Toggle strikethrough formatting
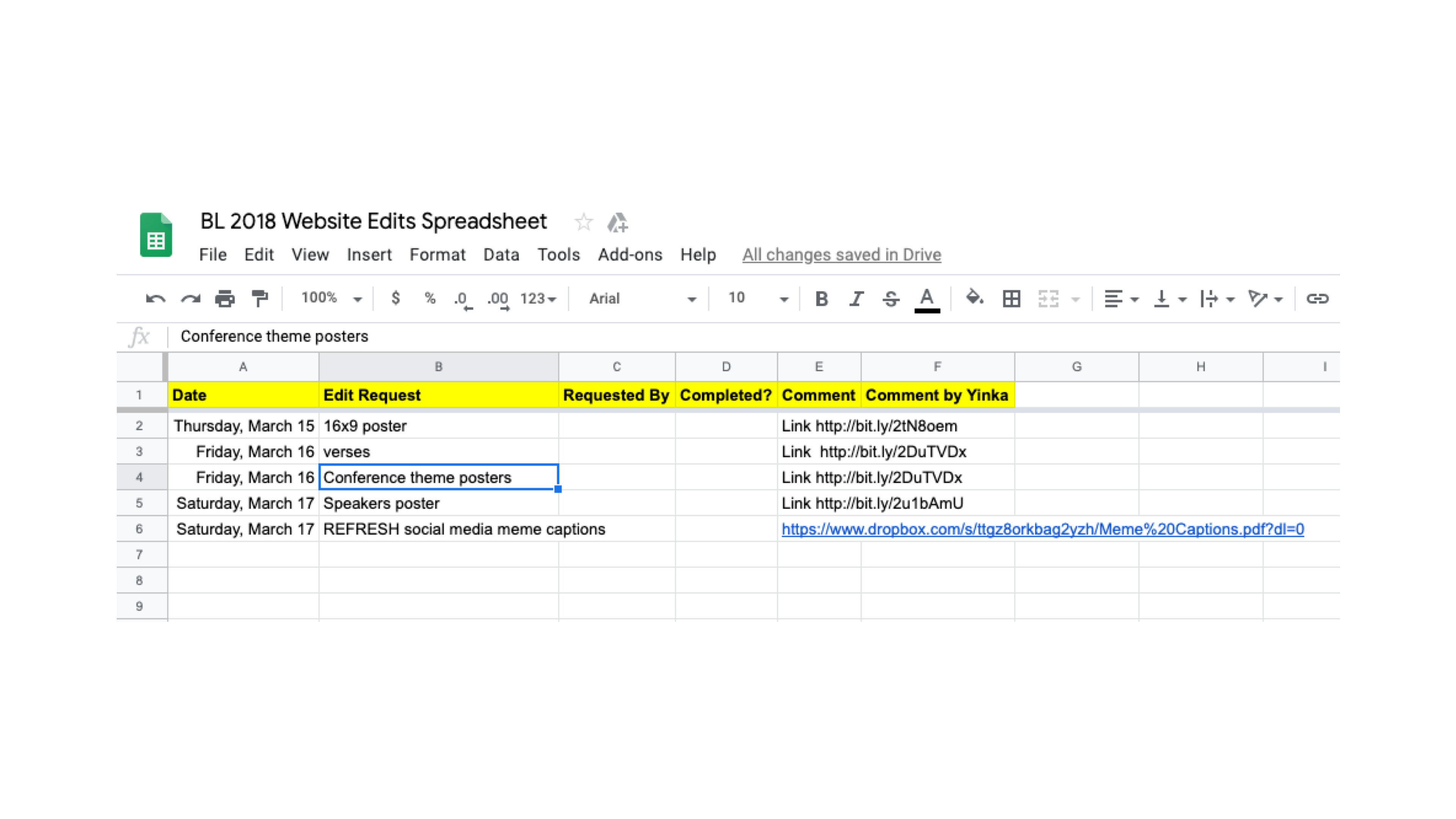 tap(891, 298)
